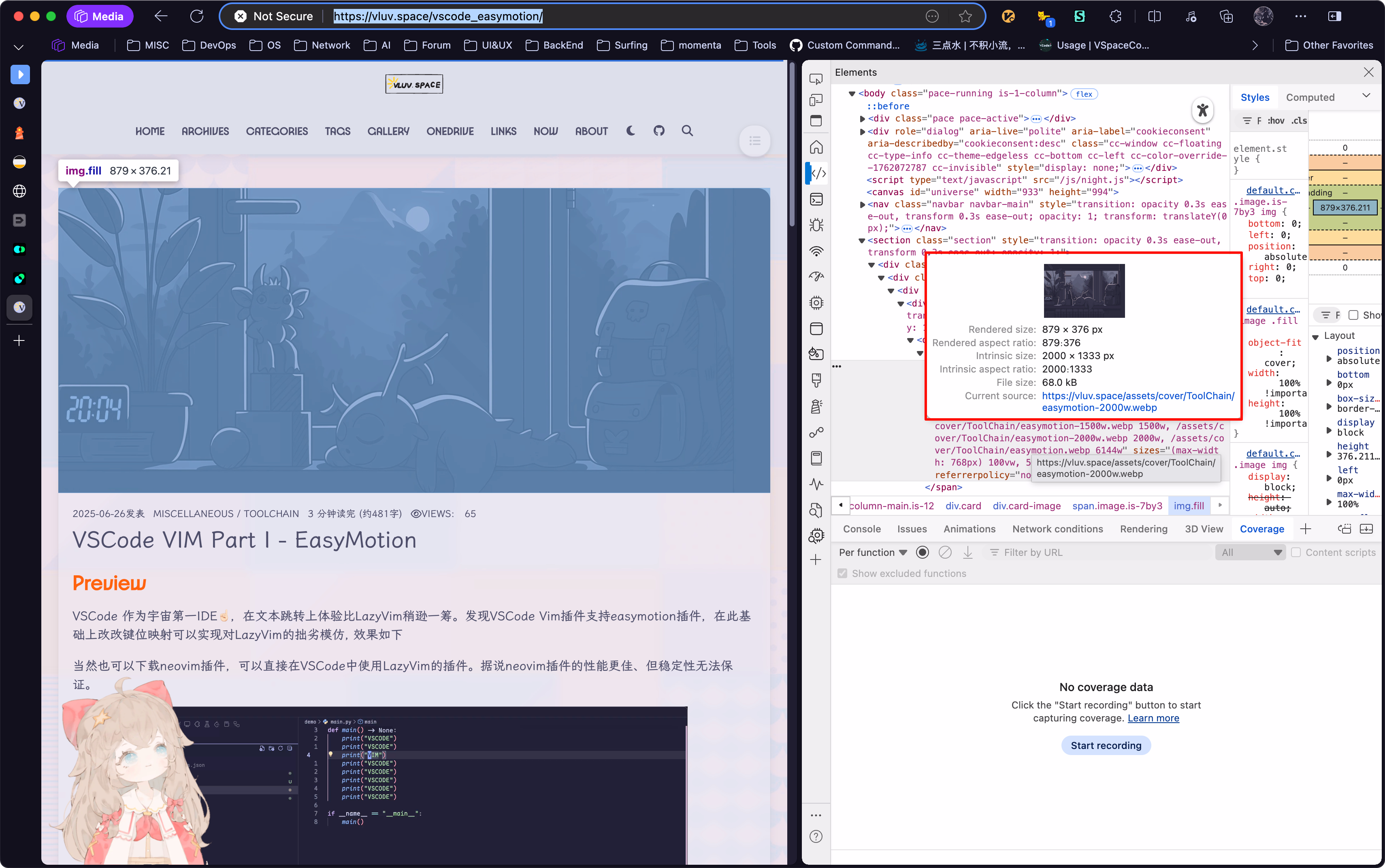Collapse the Layout group in Computed
Viewport: 1385px width, 868px height.
(1315, 336)
